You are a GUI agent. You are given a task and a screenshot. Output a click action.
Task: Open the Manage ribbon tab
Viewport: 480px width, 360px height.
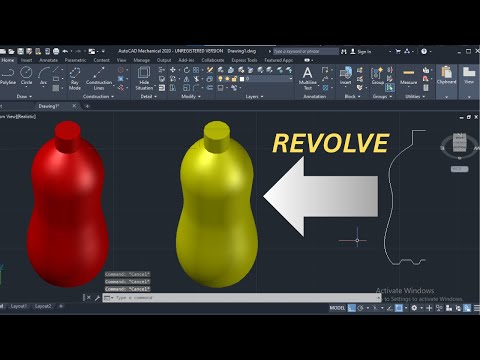tap(142, 60)
